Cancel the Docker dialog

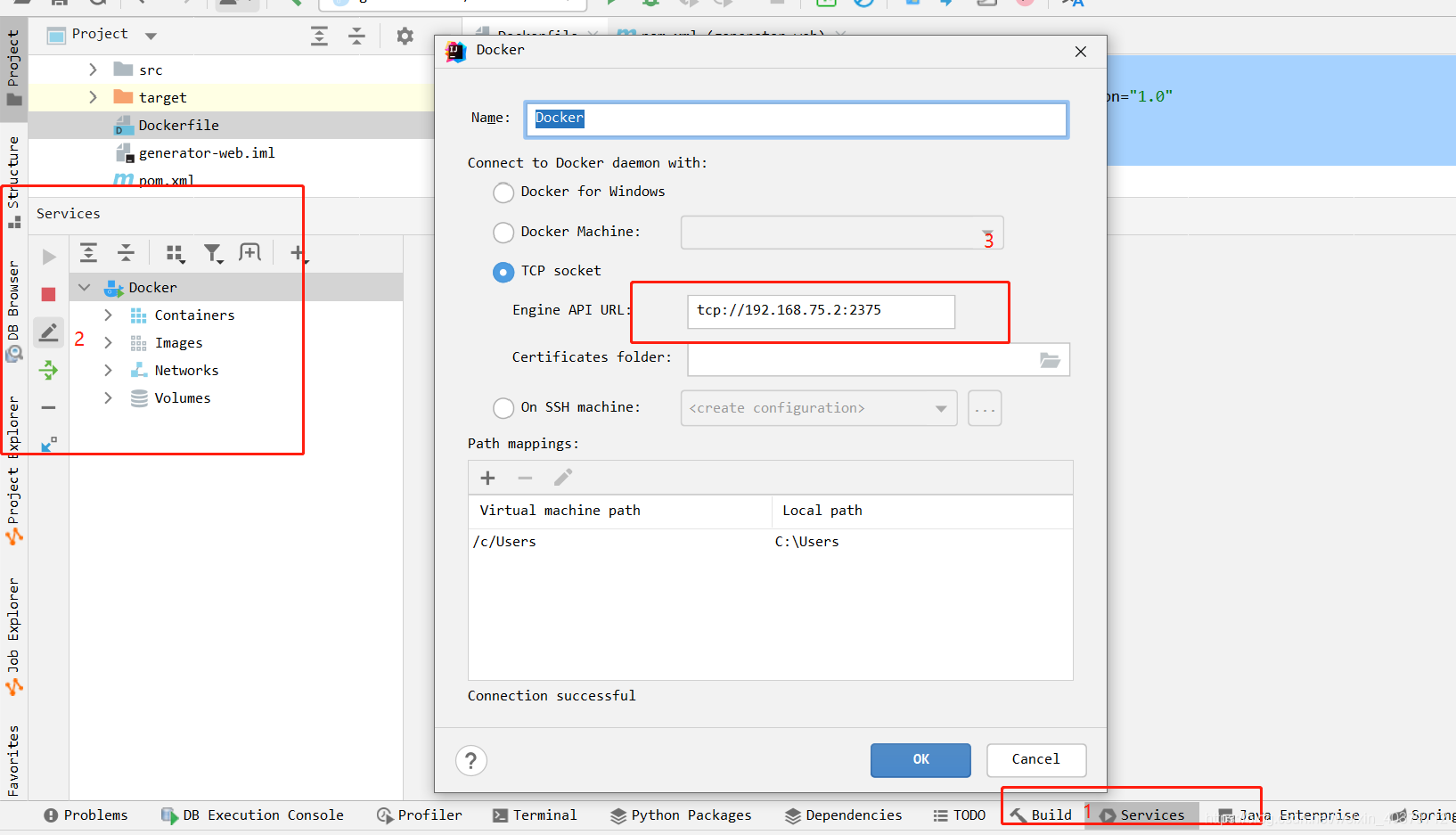1036,760
